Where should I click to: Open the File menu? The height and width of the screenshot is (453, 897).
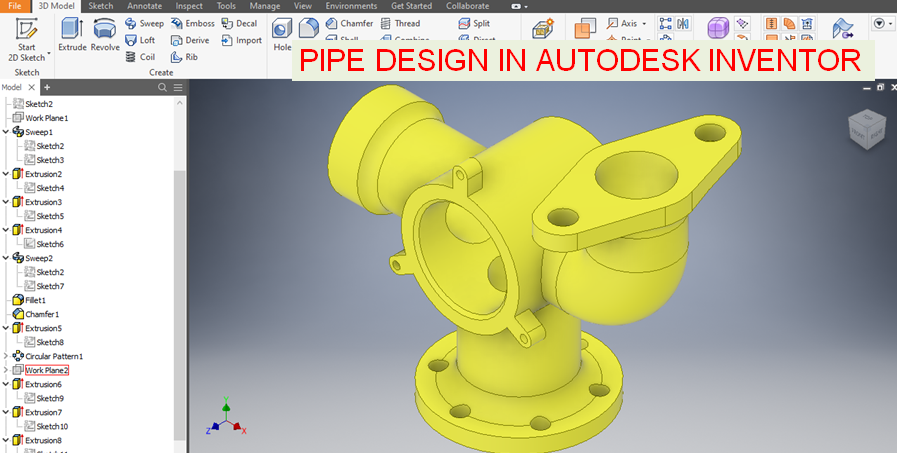14,6
